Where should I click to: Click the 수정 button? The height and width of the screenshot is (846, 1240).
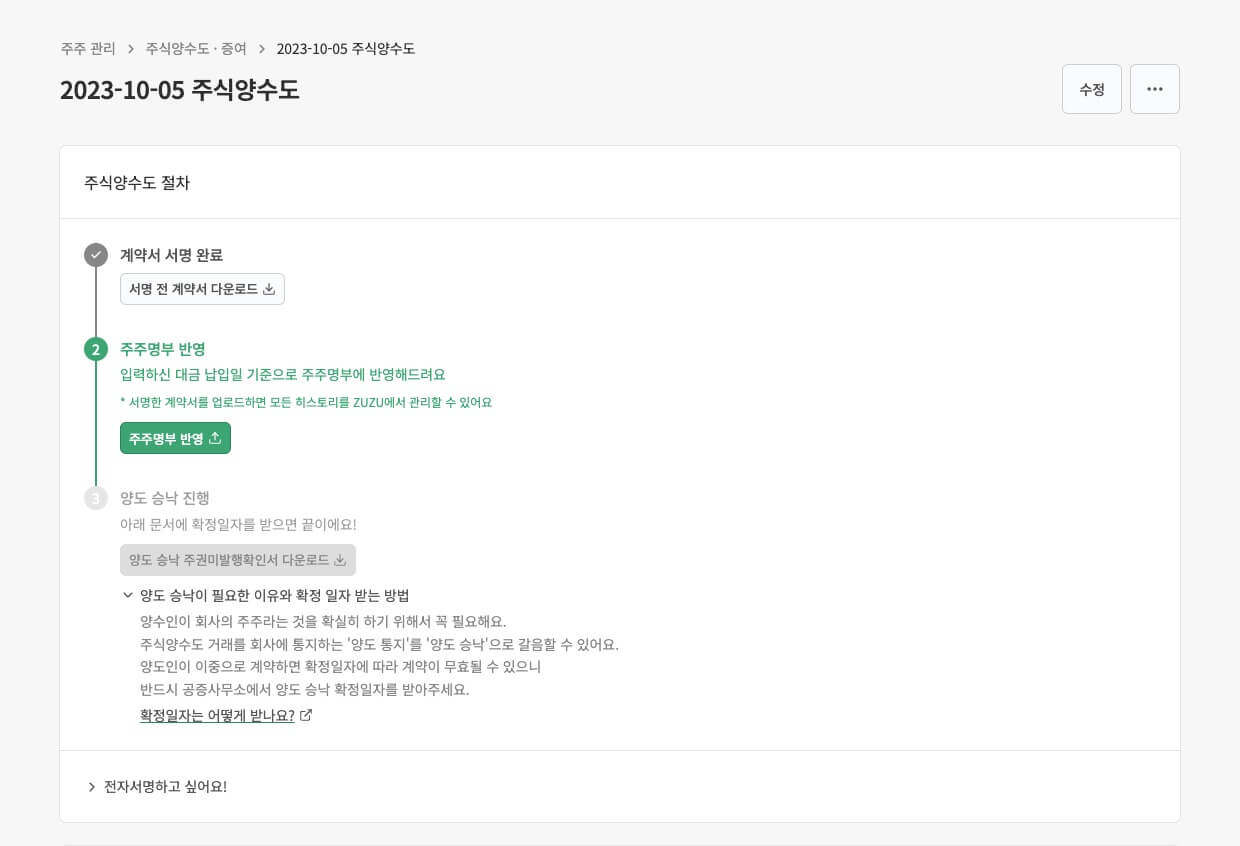coord(1092,89)
